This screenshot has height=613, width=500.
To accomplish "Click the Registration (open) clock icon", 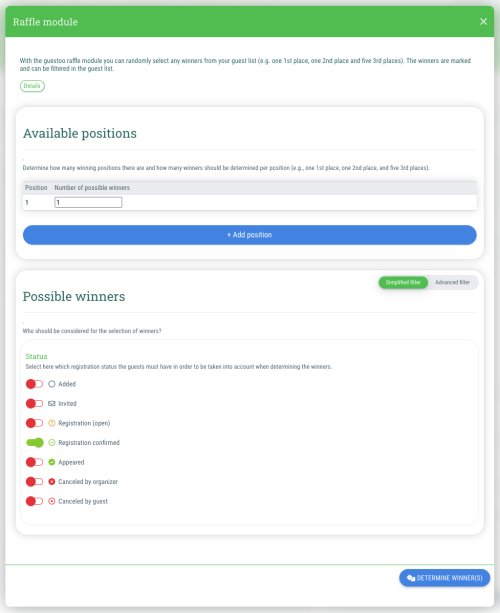I will [52, 423].
